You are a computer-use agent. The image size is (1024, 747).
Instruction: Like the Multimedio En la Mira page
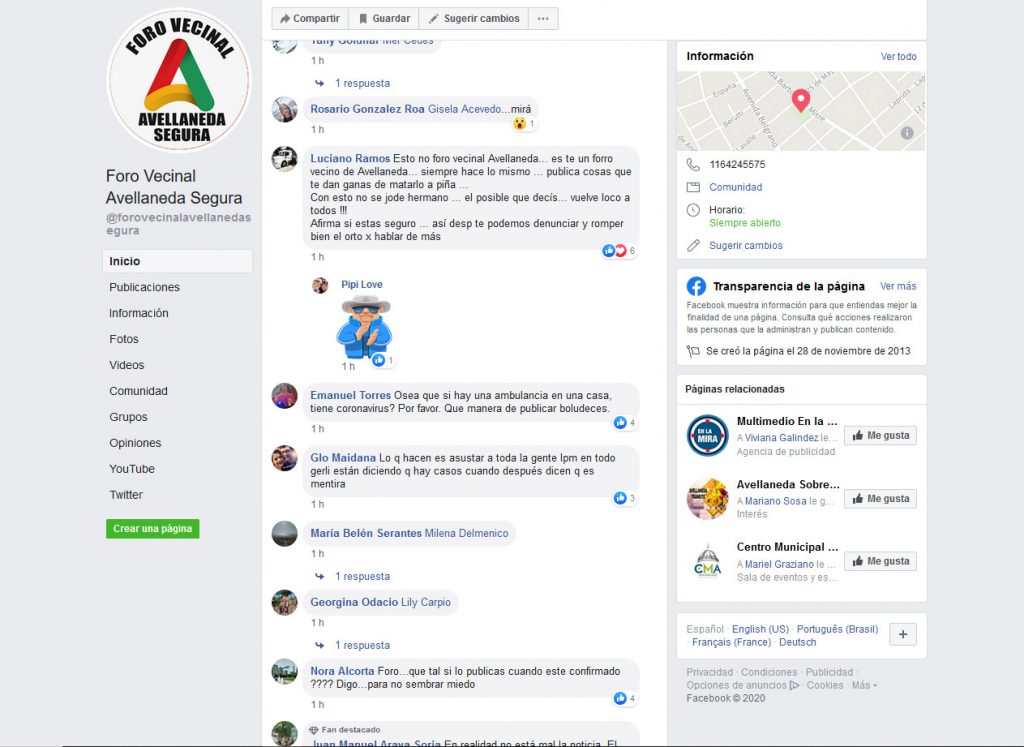[x=880, y=436]
